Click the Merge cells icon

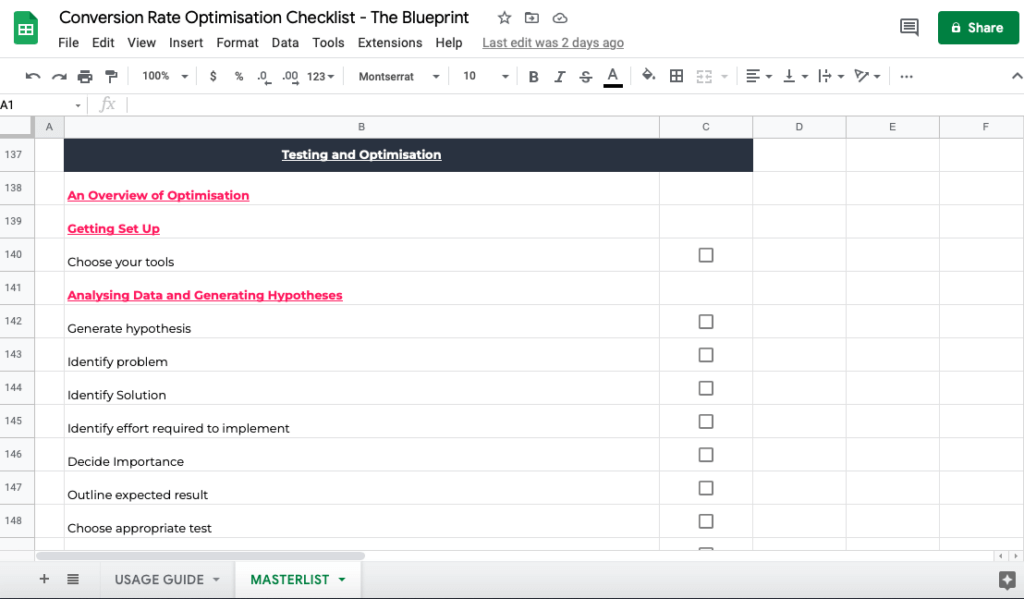point(704,76)
